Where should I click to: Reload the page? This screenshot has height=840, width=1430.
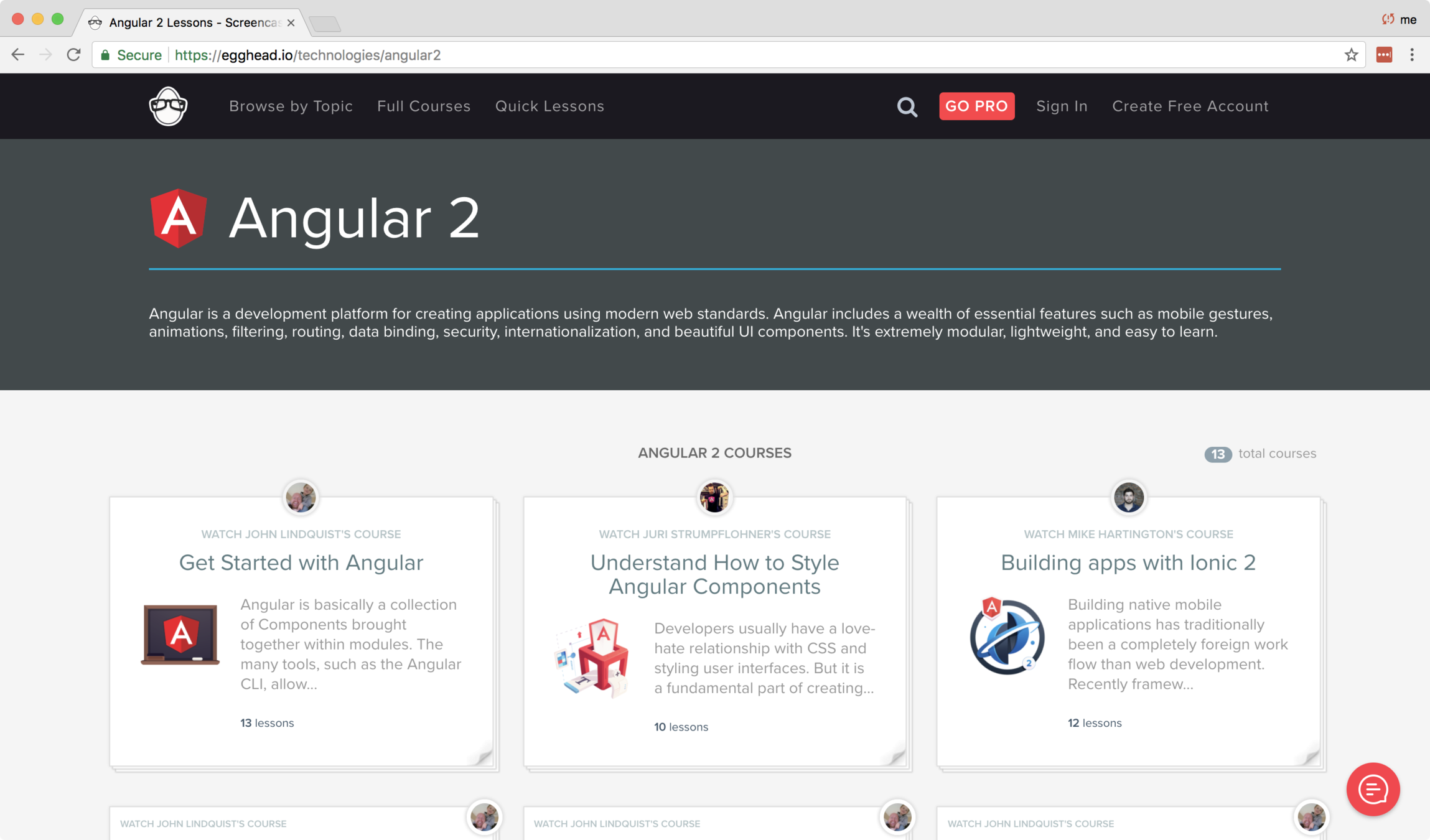click(74, 55)
